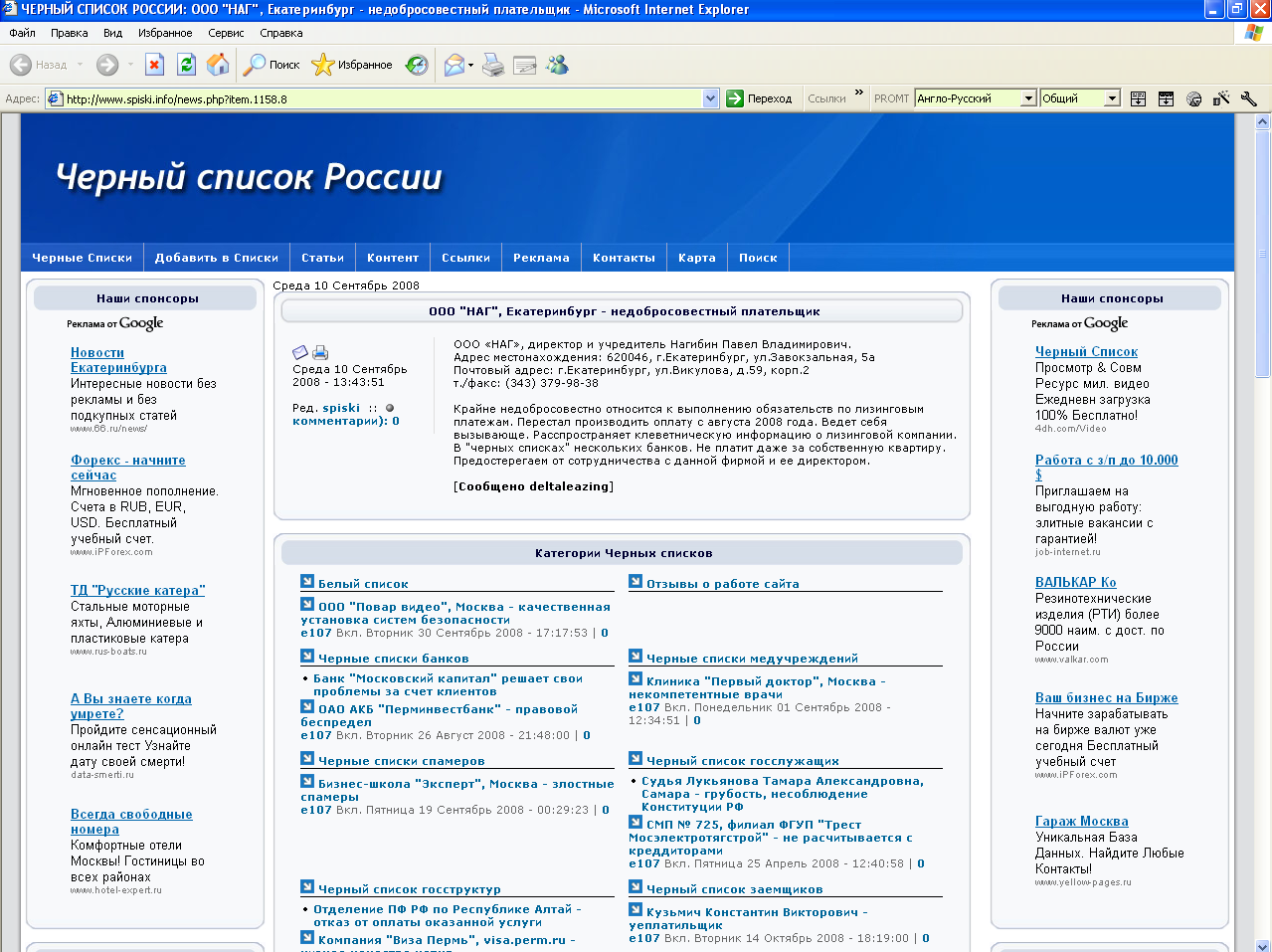Click the Переход go button
1272x952 pixels.
pyautogui.click(x=759, y=98)
